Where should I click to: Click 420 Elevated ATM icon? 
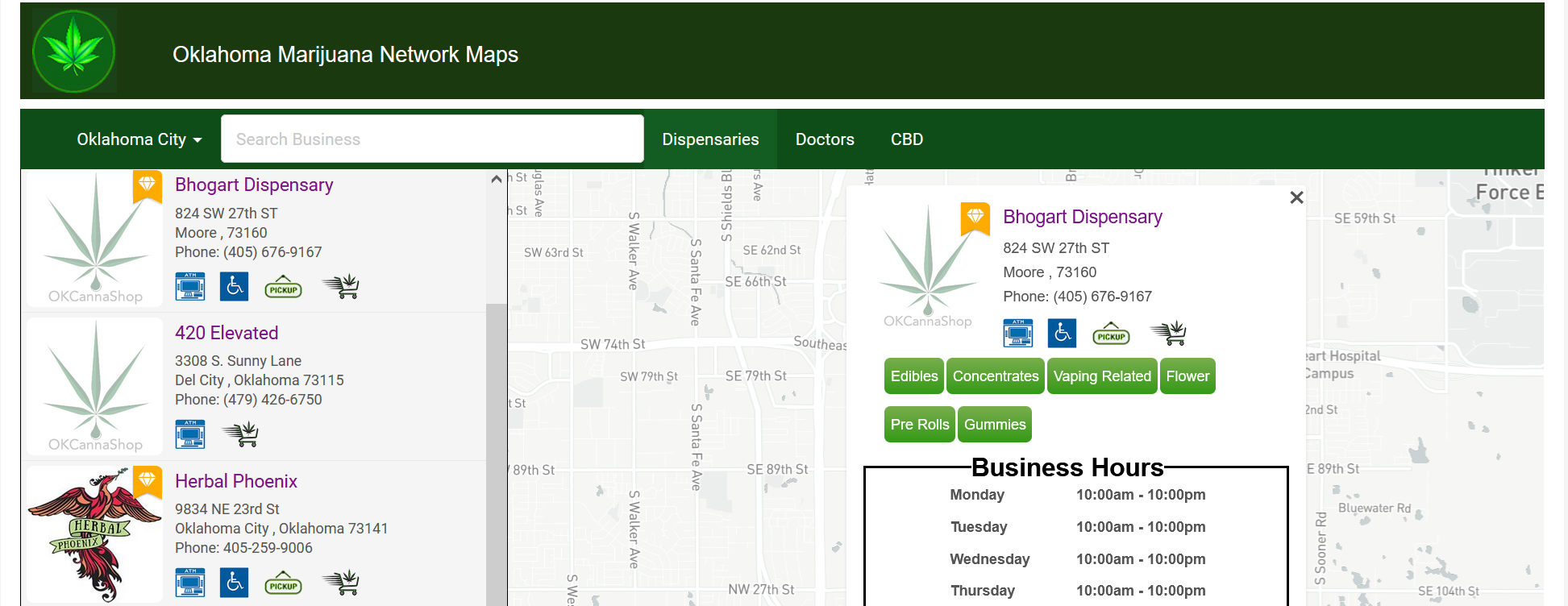(190, 434)
